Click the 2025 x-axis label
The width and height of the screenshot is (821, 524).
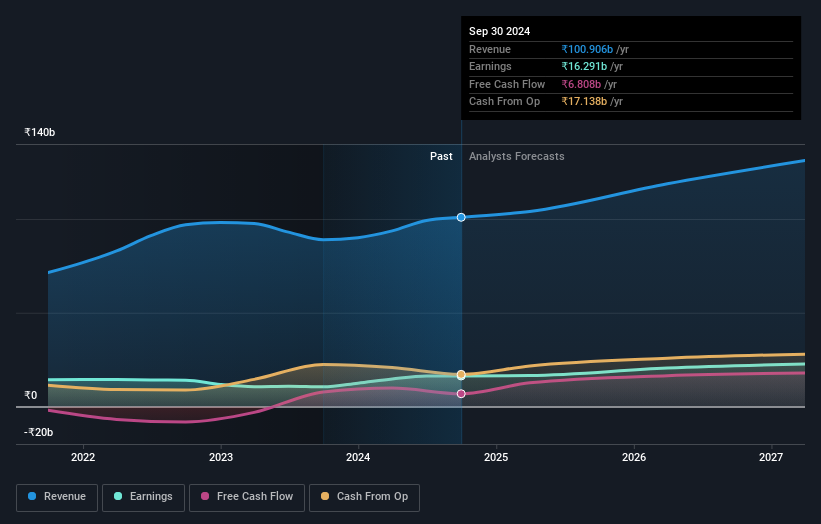496,458
